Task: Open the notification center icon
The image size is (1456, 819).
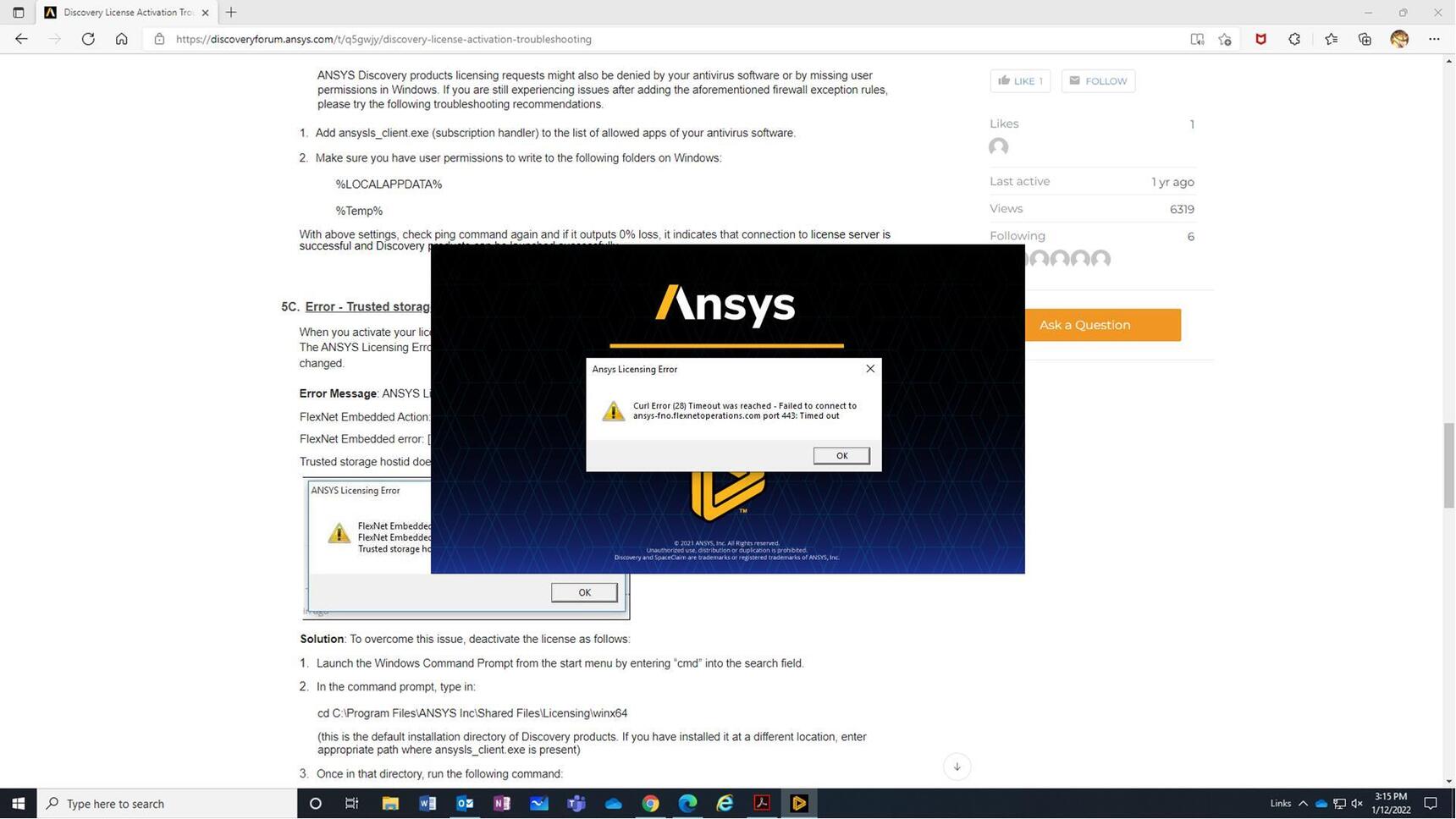Action: click(x=1431, y=804)
